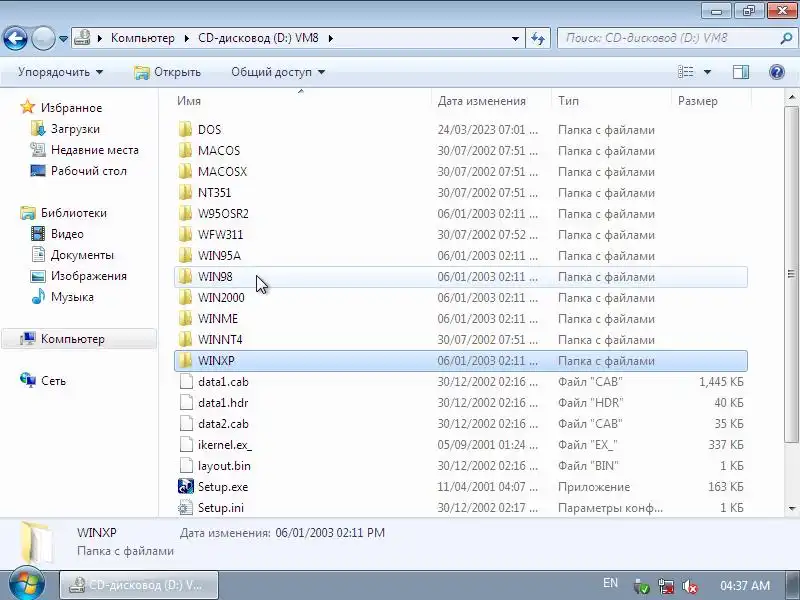Select the NT351 folder icon
The width and height of the screenshot is (800, 600).
(186, 192)
